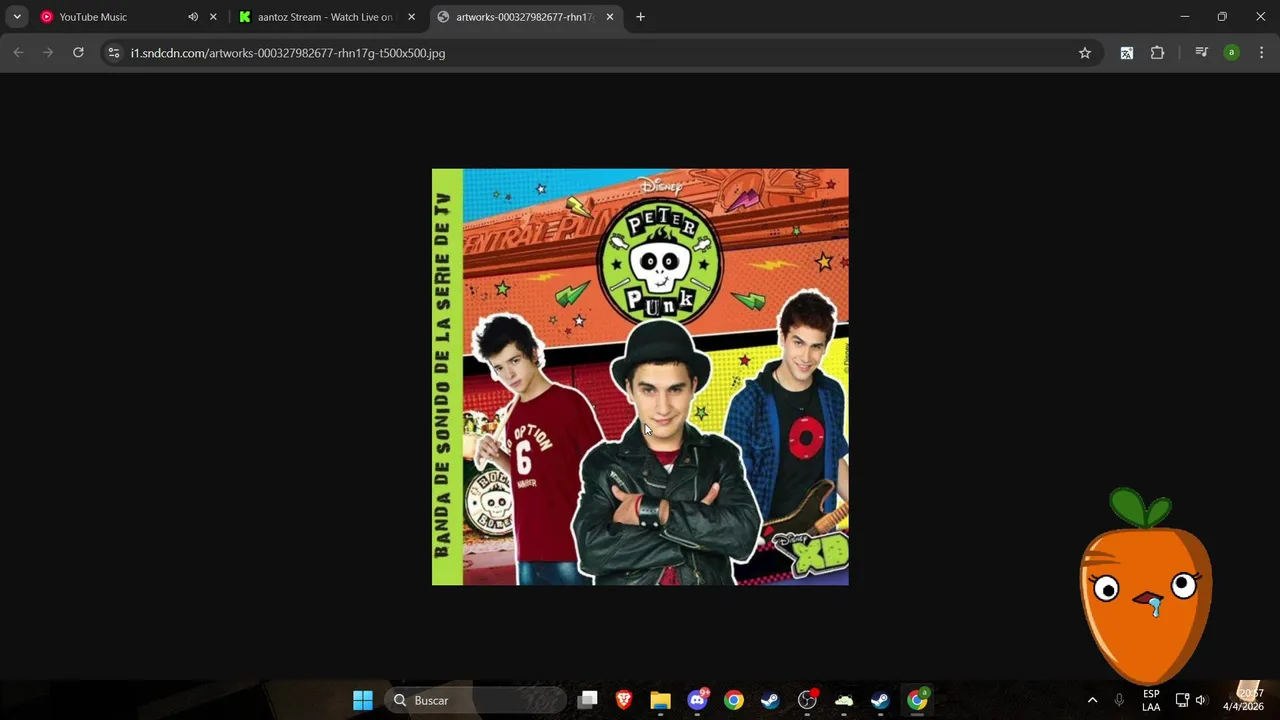Open File Explorer from the taskbar

[660, 700]
